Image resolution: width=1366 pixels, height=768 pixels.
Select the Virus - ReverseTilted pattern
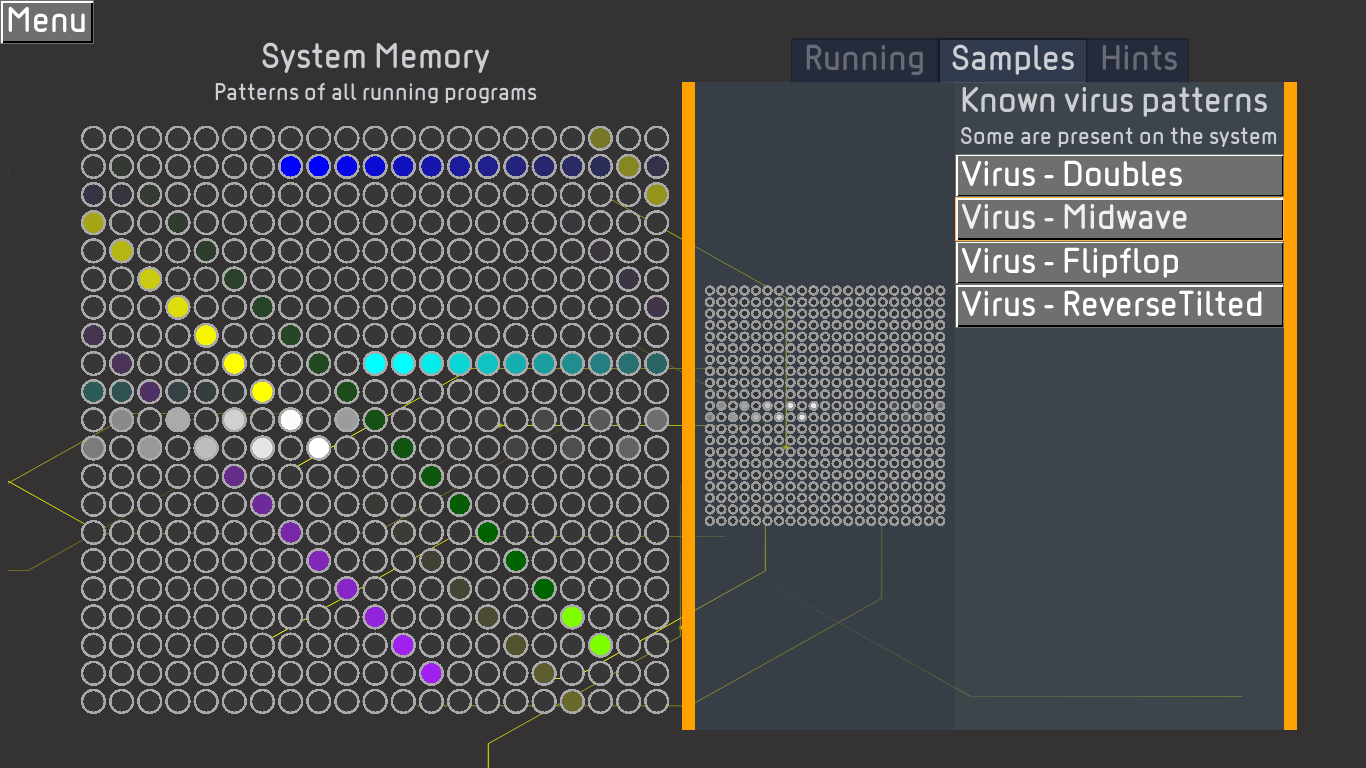[x=1119, y=306]
